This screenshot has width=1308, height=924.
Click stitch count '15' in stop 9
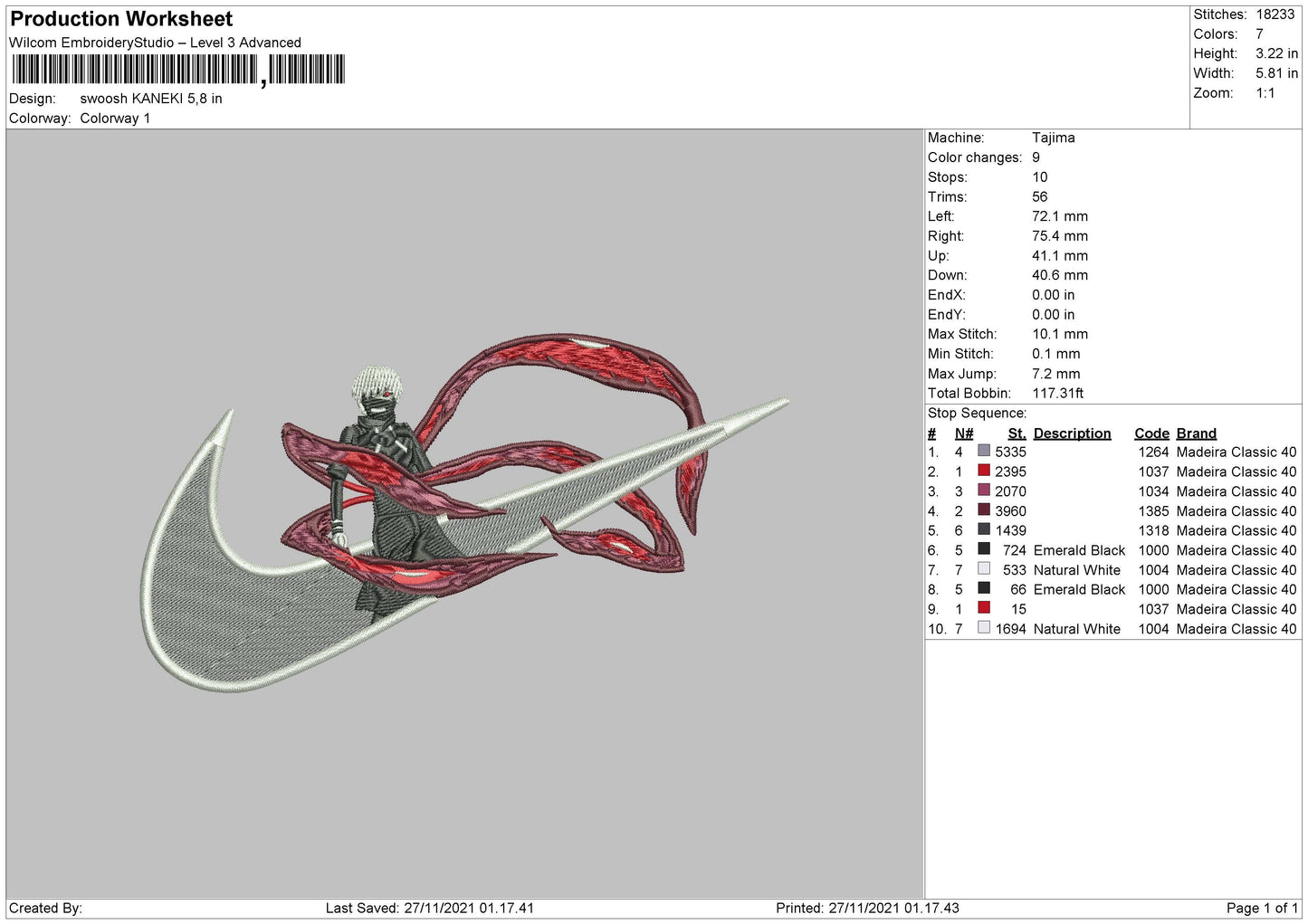pos(1018,610)
